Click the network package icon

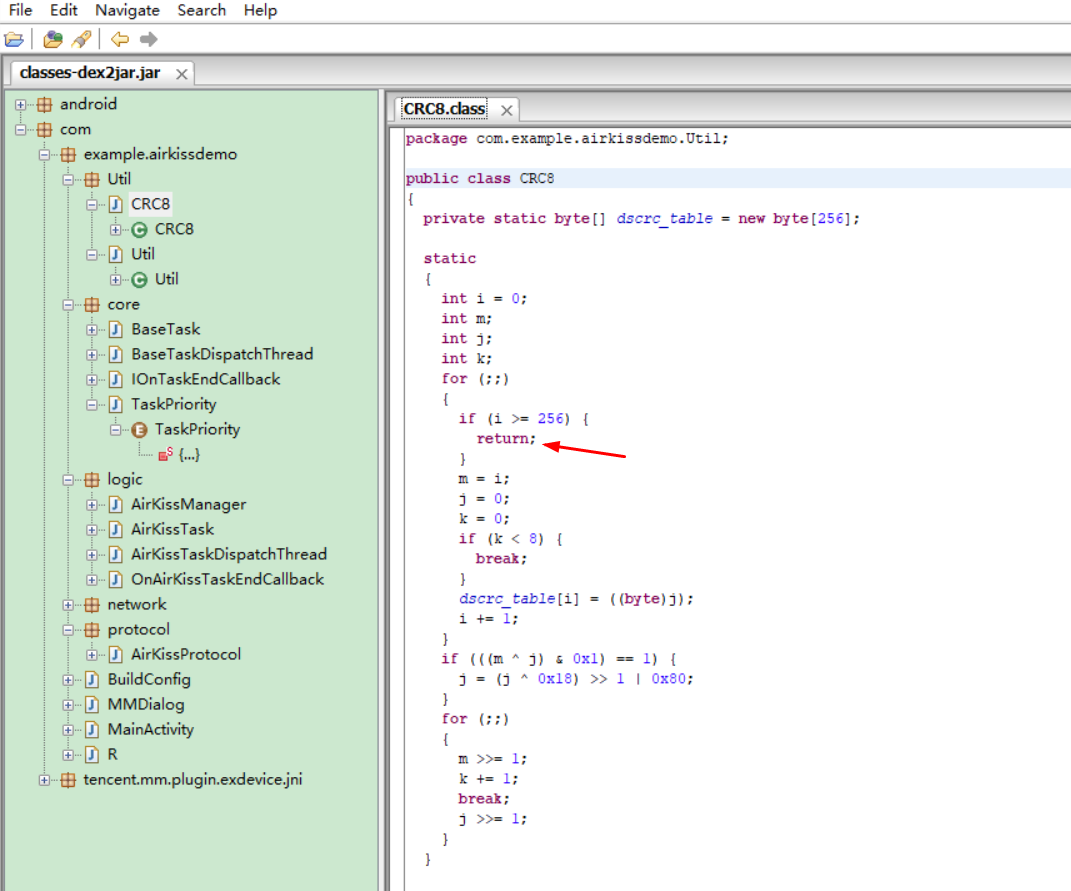(92, 605)
